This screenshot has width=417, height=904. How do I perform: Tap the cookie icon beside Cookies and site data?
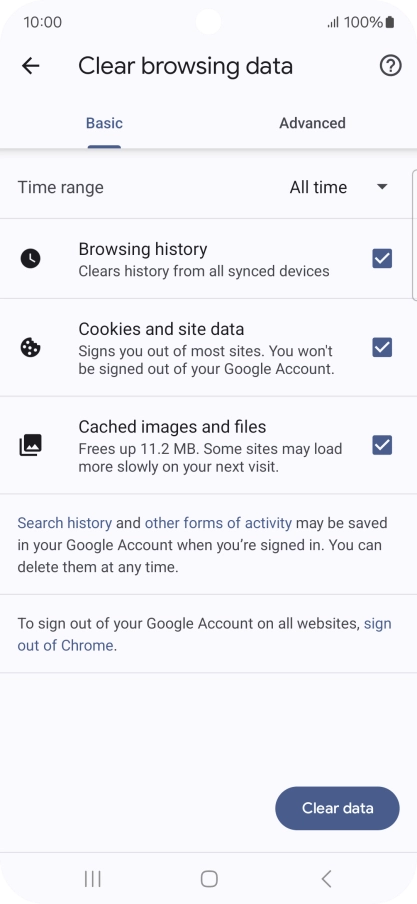tap(31, 348)
